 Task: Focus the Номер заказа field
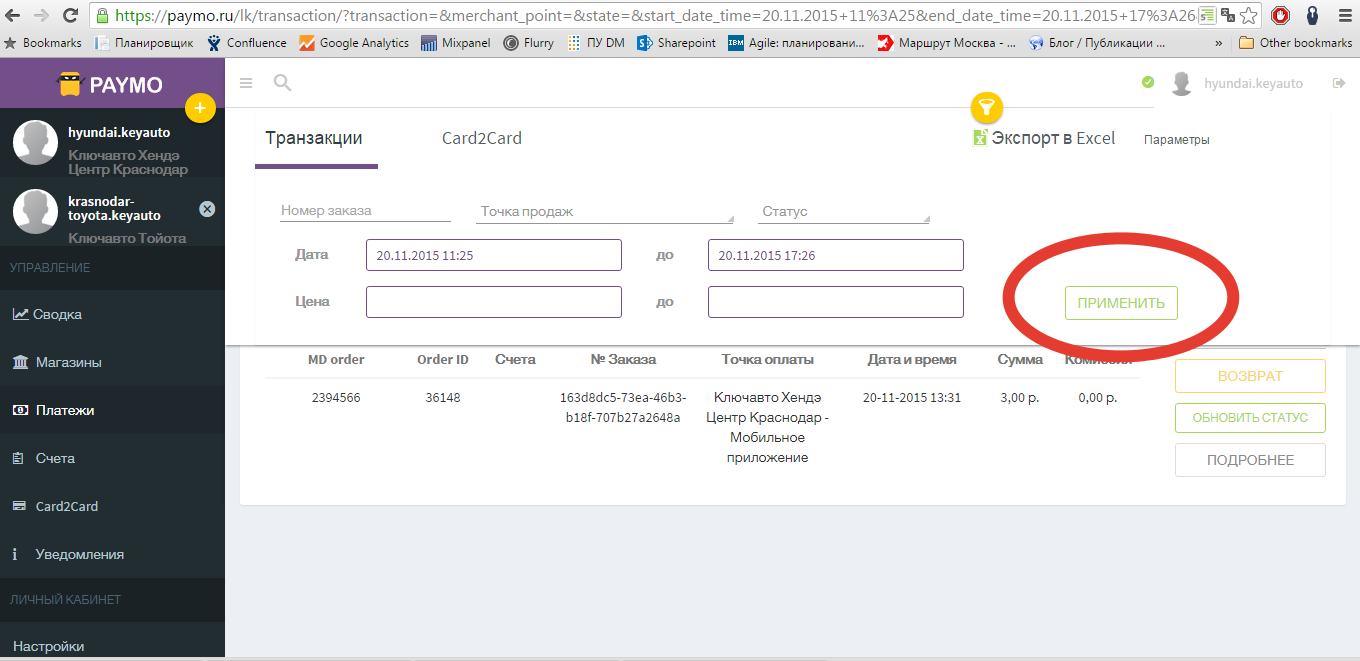365,211
